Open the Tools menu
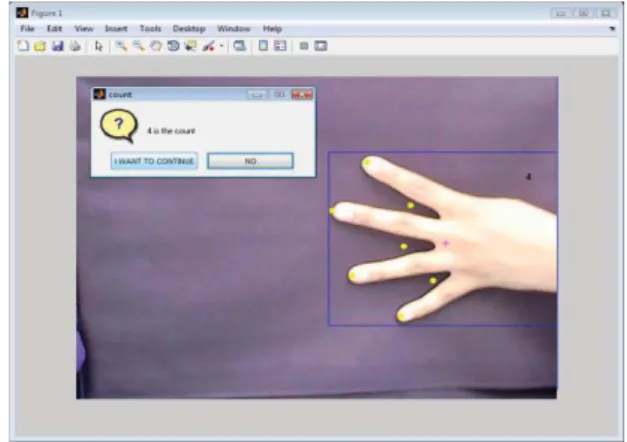 click(x=150, y=29)
